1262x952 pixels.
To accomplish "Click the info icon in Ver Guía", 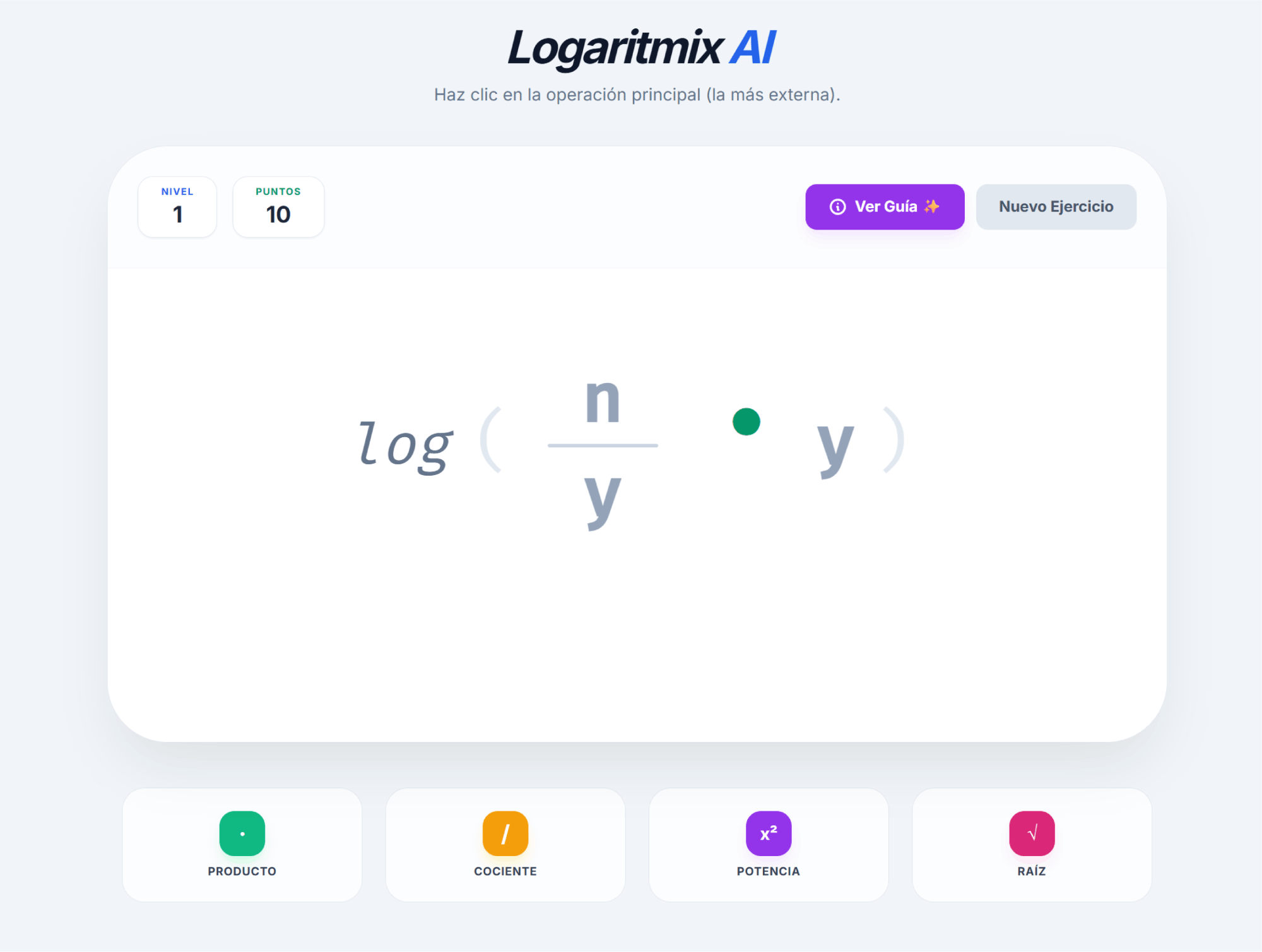I will tap(837, 207).
